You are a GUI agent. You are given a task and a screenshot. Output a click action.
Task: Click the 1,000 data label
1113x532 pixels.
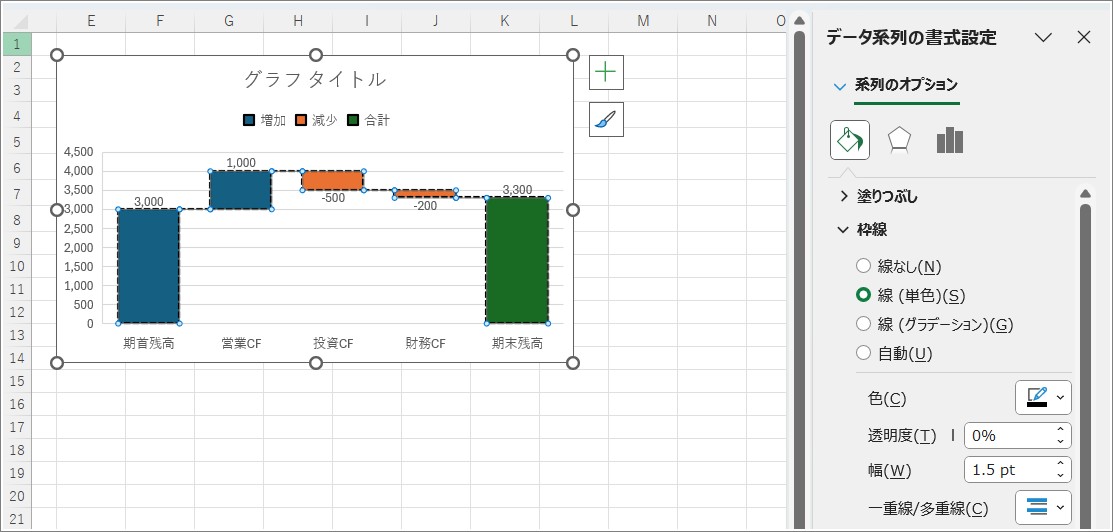[241, 163]
